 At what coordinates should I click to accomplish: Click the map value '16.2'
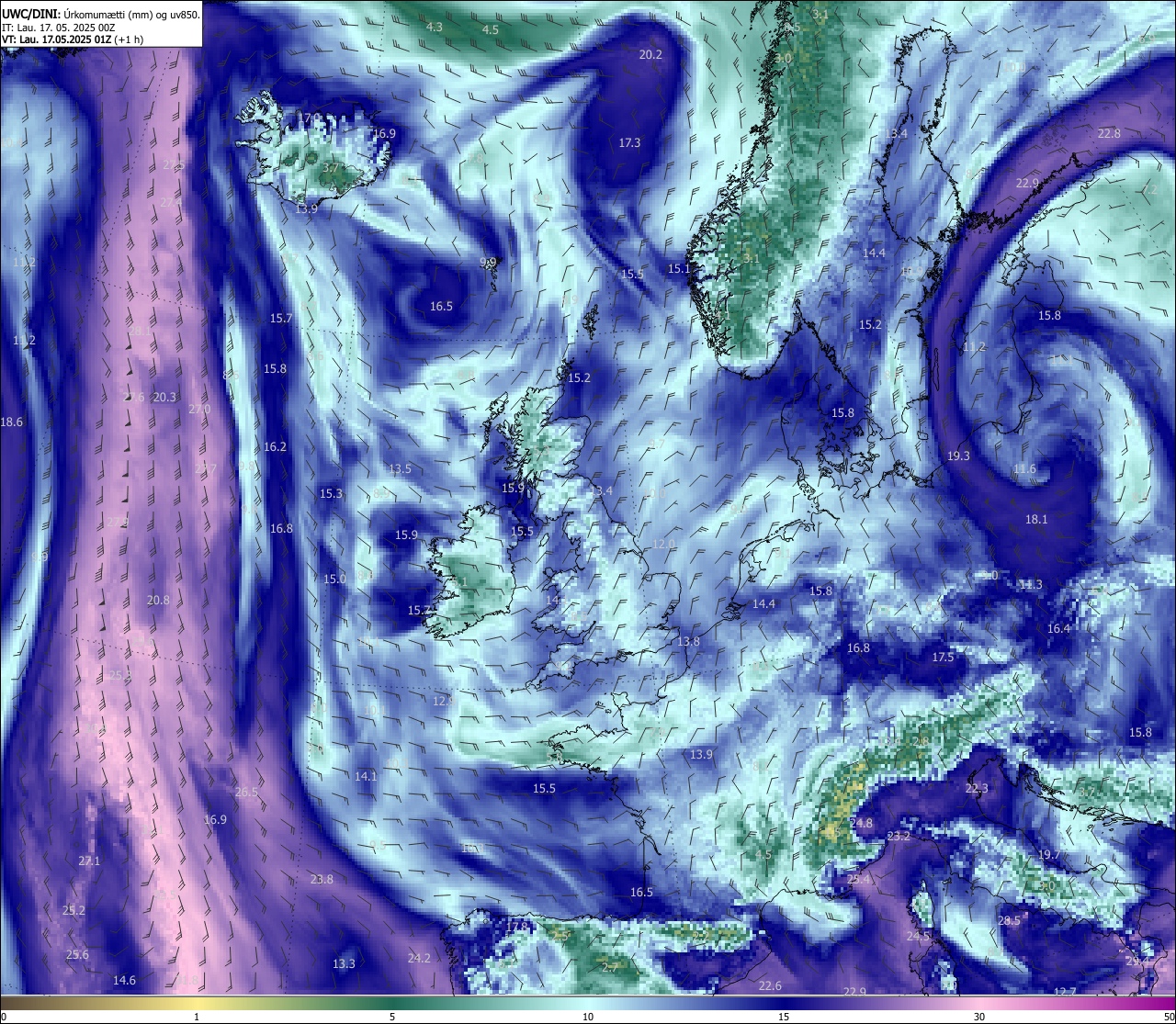tap(275, 447)
